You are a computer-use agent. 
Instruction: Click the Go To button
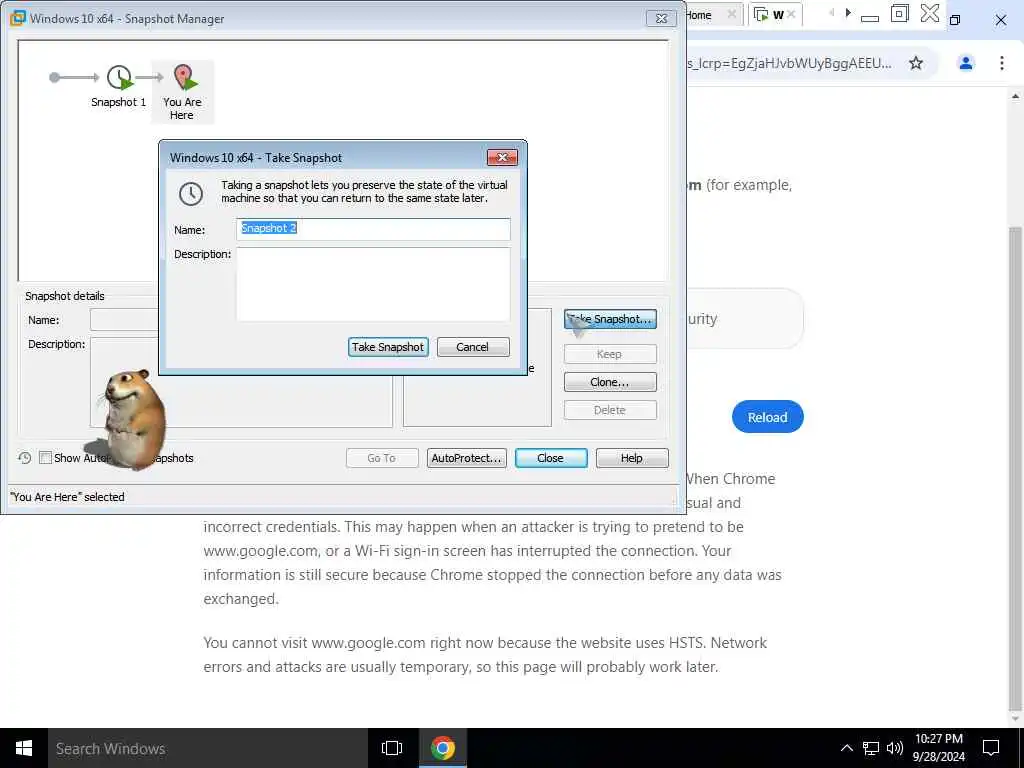(x=382, y=458)
